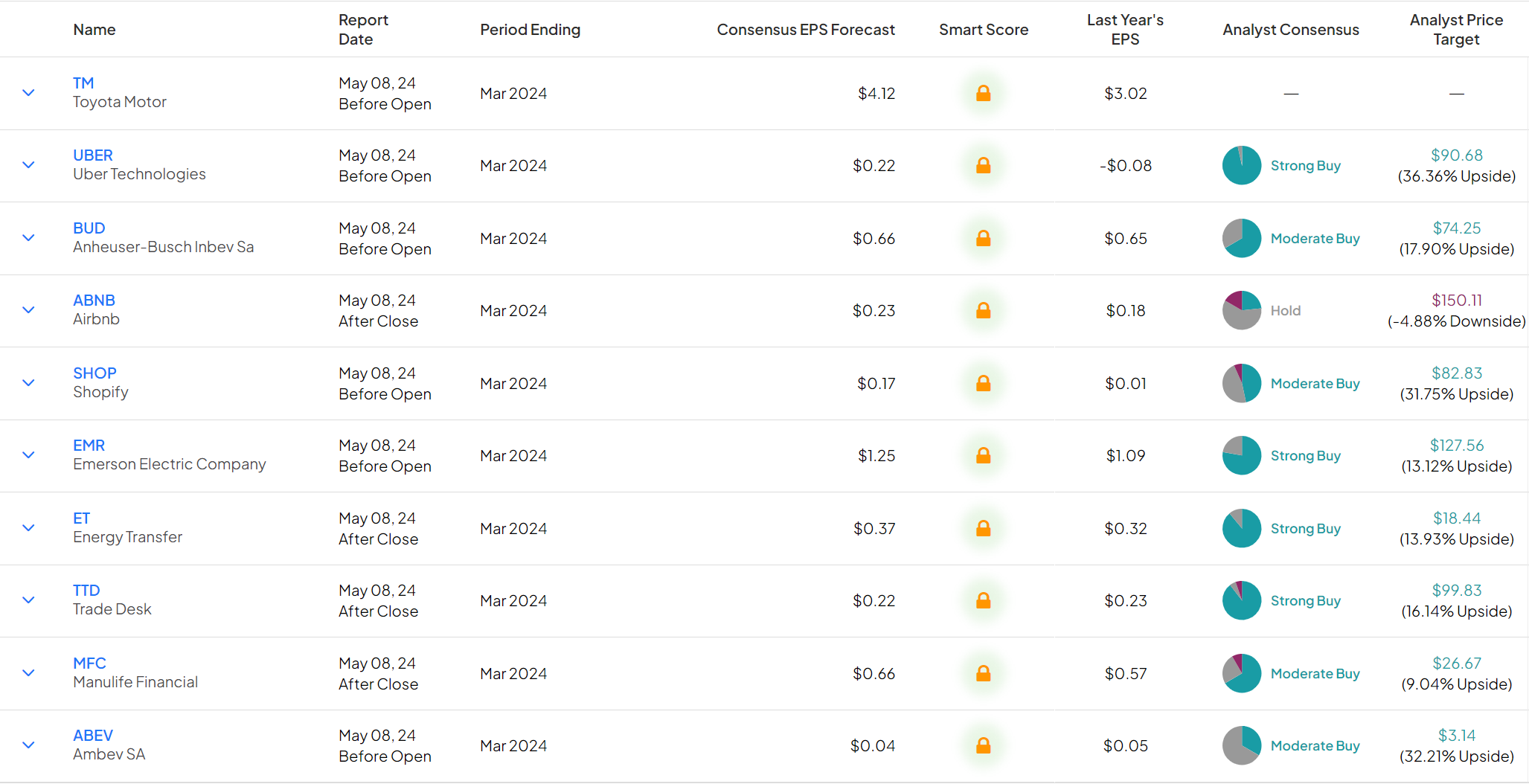Sort by Consensus EPS Forecast column header
The height and width of the screenshot is (784, 1529).
point(806,30)
